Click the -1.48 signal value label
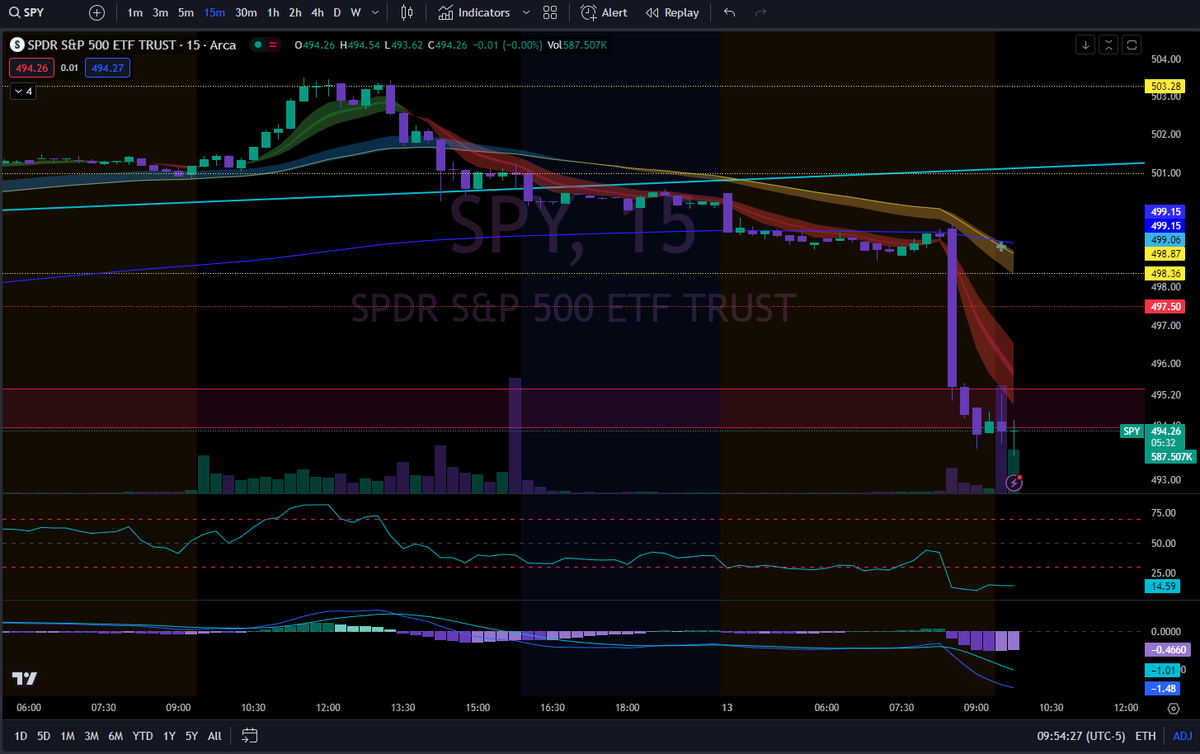Image resolution: width=1200 pixels, height=754 pixels. pos(1164,689)
